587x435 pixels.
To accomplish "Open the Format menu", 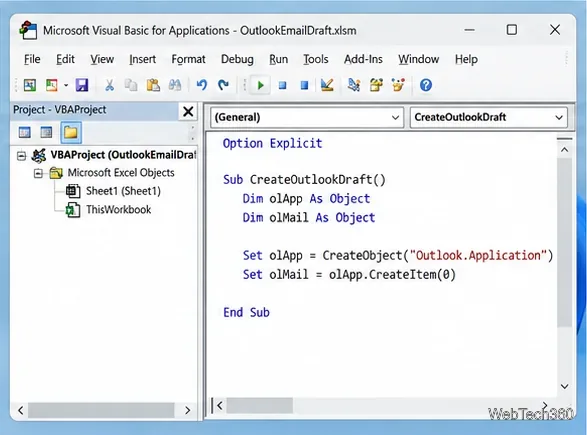I will pos(188,59).
